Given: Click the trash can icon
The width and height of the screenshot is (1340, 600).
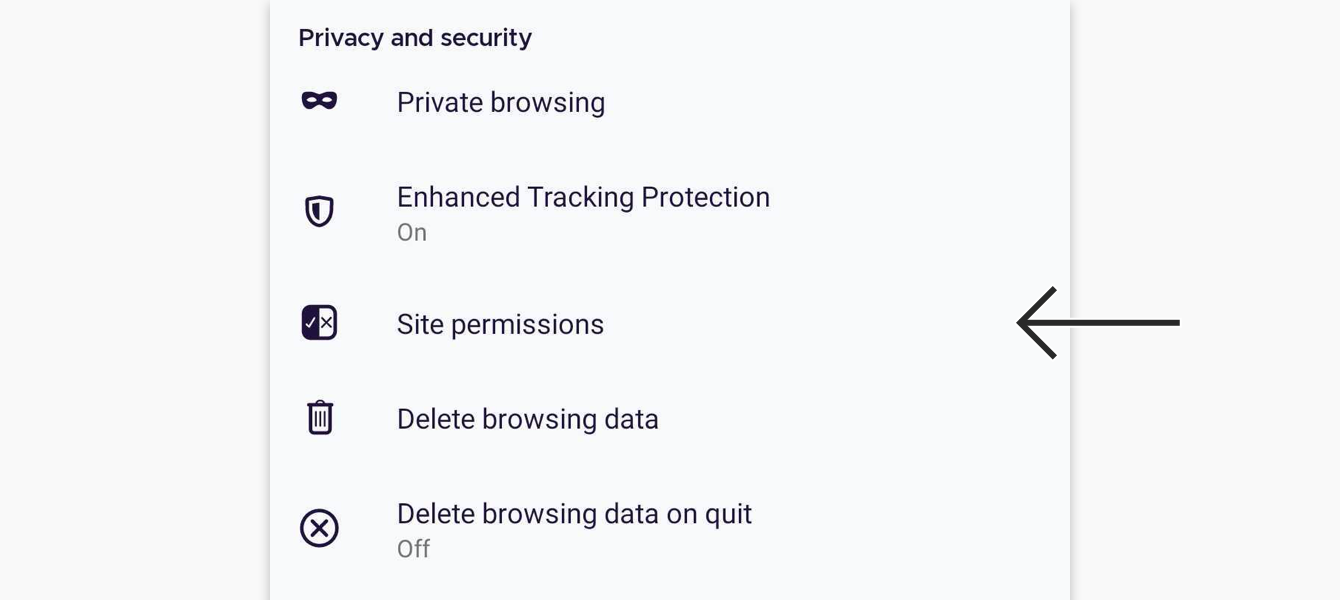Looking at the screenshot, I should pyautogui.click(x=319, y=417).
